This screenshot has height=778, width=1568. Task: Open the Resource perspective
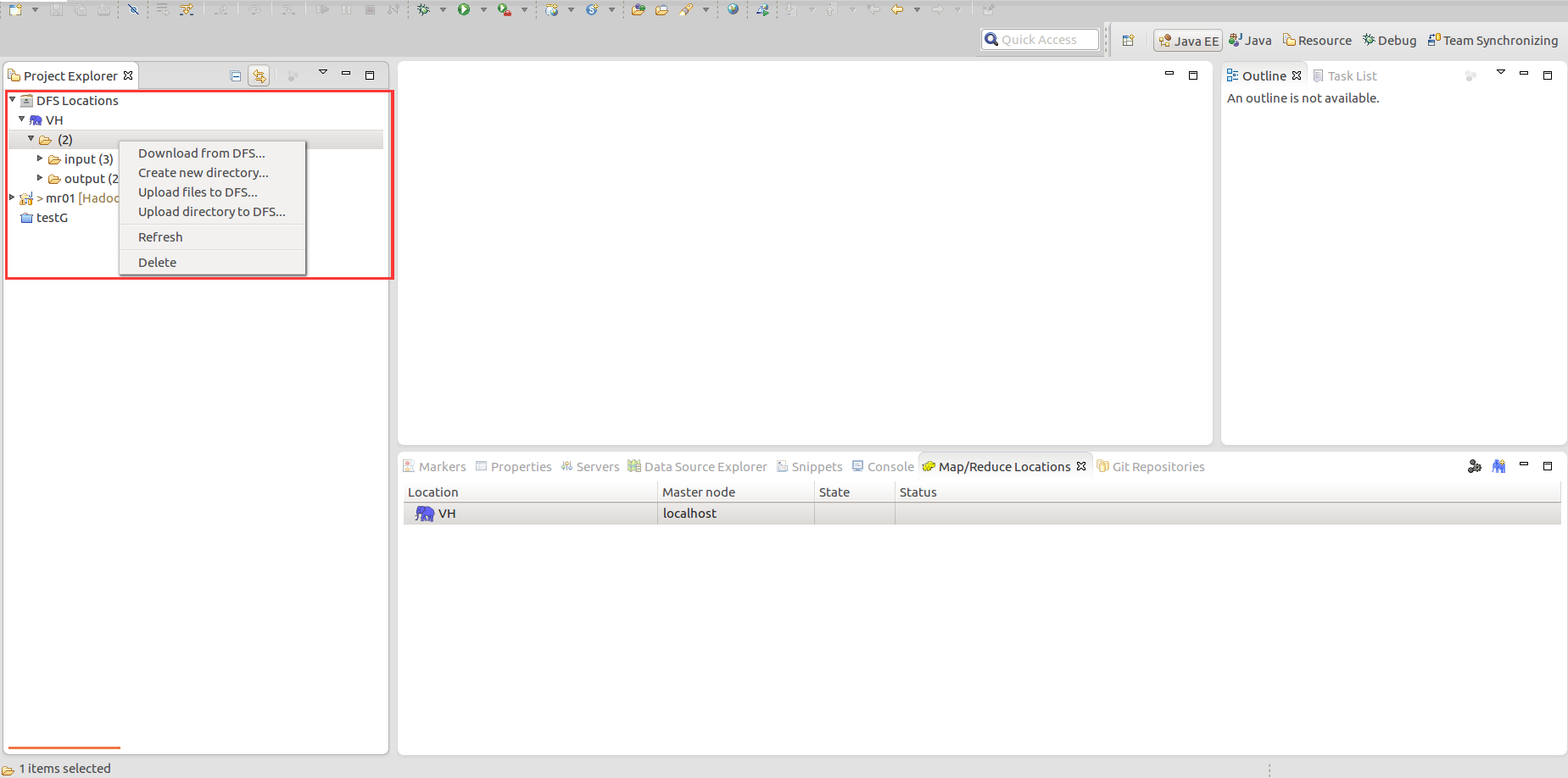(x=1317, y=40)
